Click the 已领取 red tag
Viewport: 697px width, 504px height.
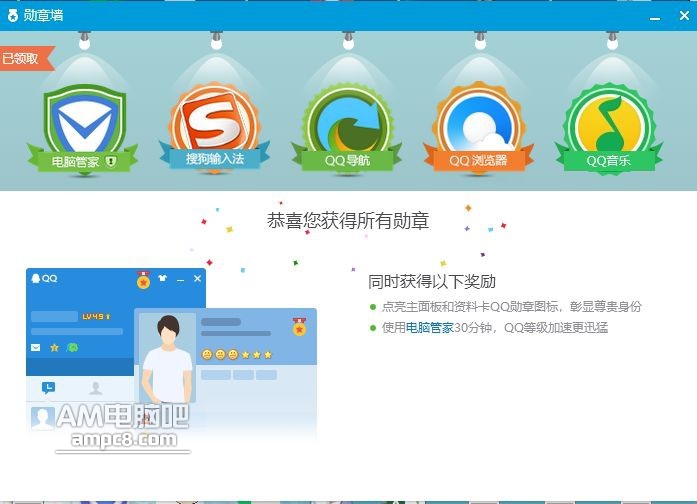tap(26, 58)
